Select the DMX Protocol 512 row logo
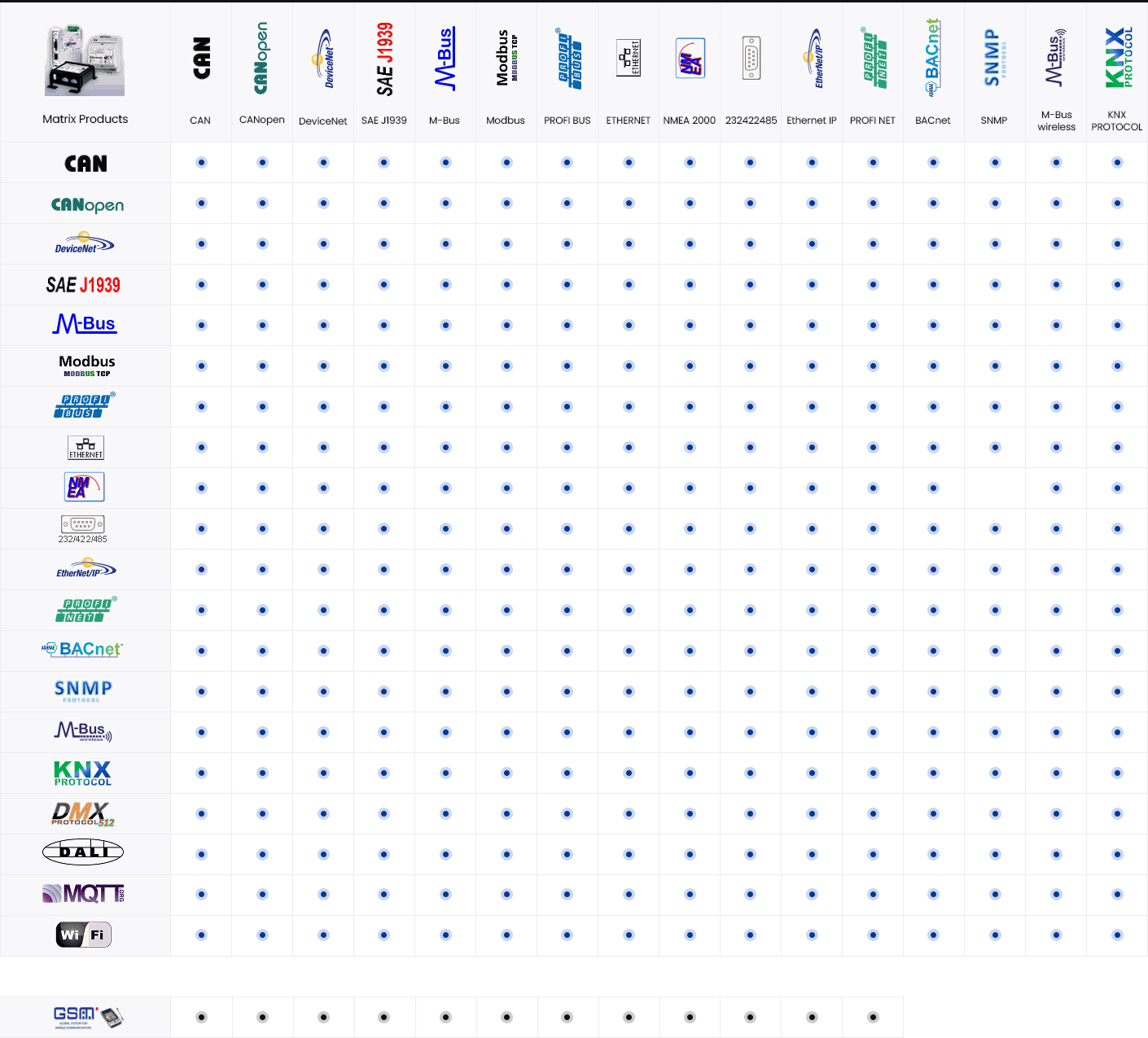 coord(84,814)
